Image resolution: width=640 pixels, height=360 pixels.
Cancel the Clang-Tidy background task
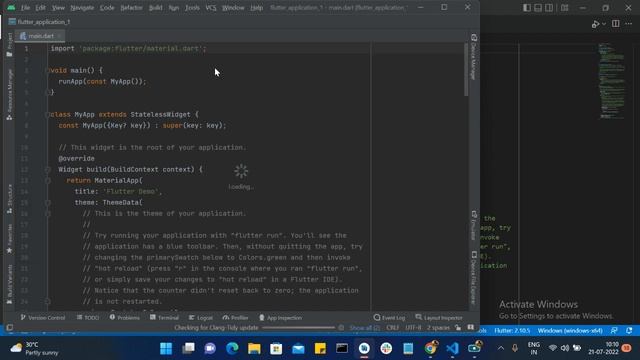341,328
